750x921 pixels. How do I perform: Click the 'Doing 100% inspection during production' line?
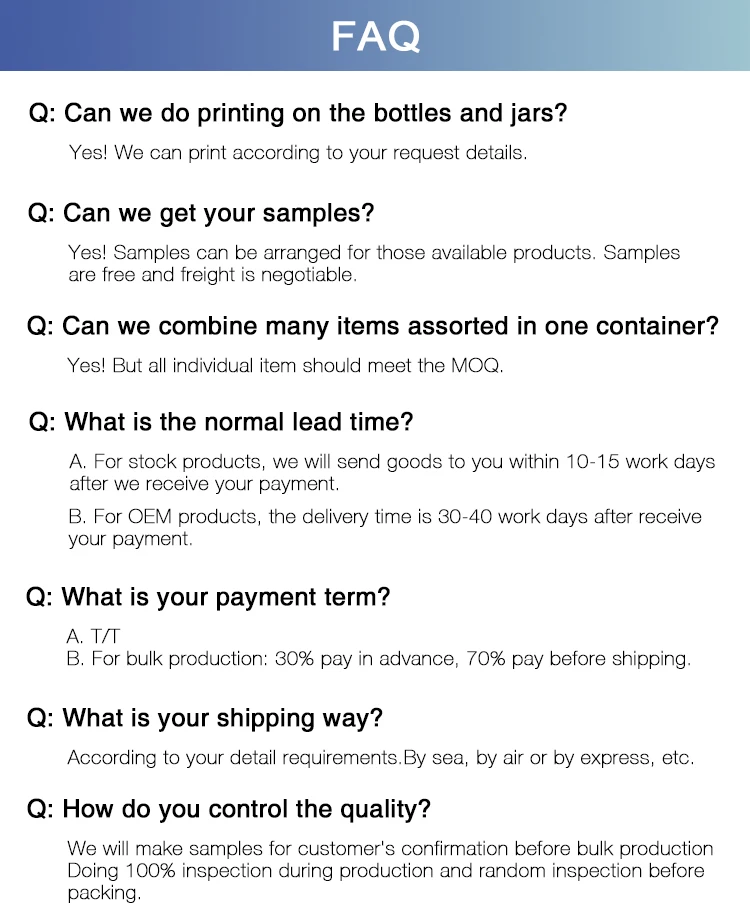pyautogui.click(x=385, y=870)
